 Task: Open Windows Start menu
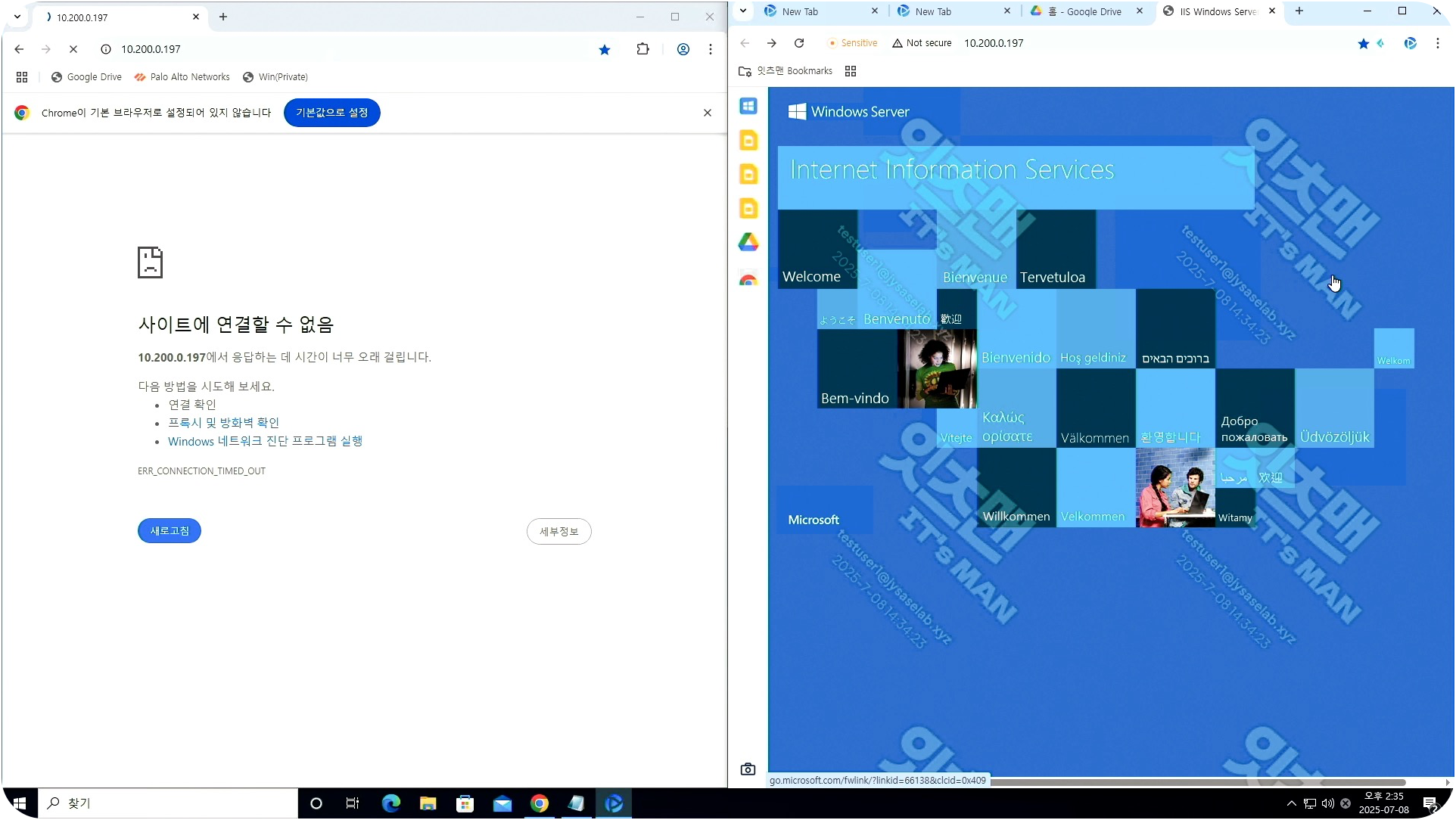(x=20, y=803)
